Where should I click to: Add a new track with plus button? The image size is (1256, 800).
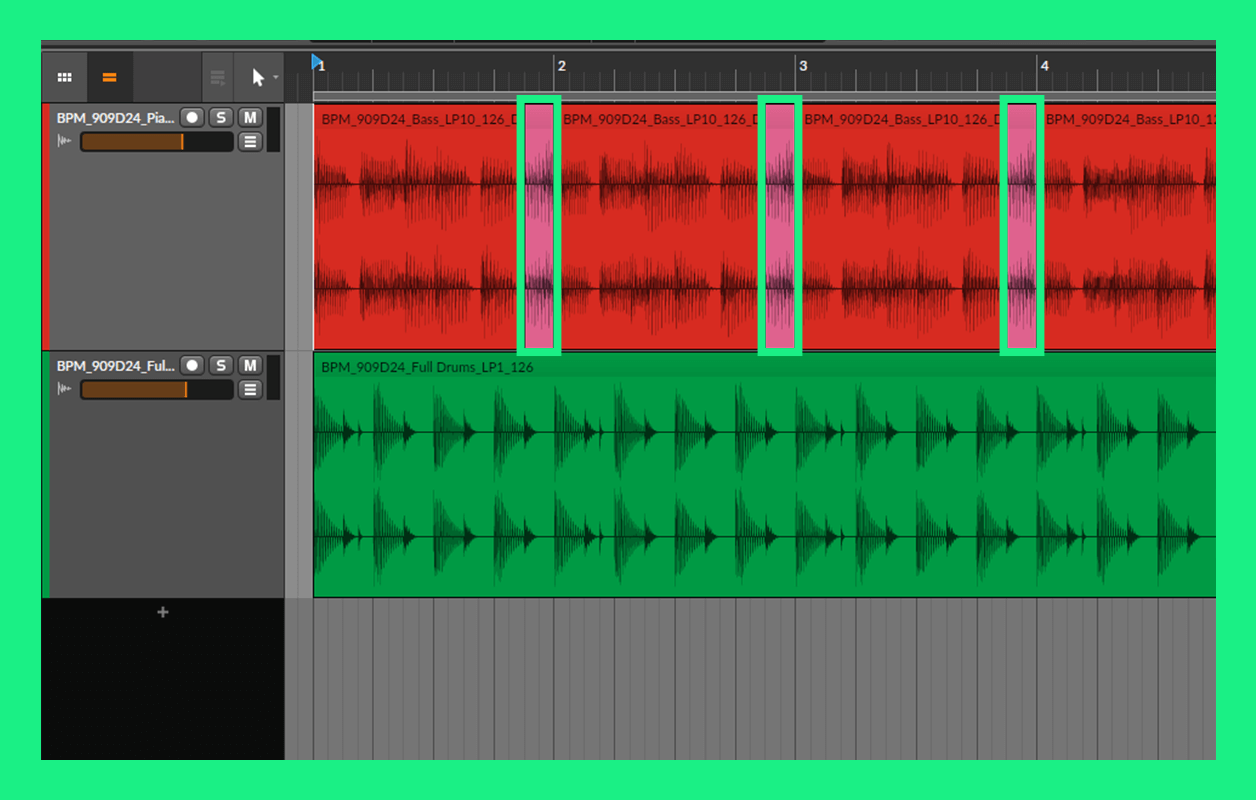pos(163,612)
